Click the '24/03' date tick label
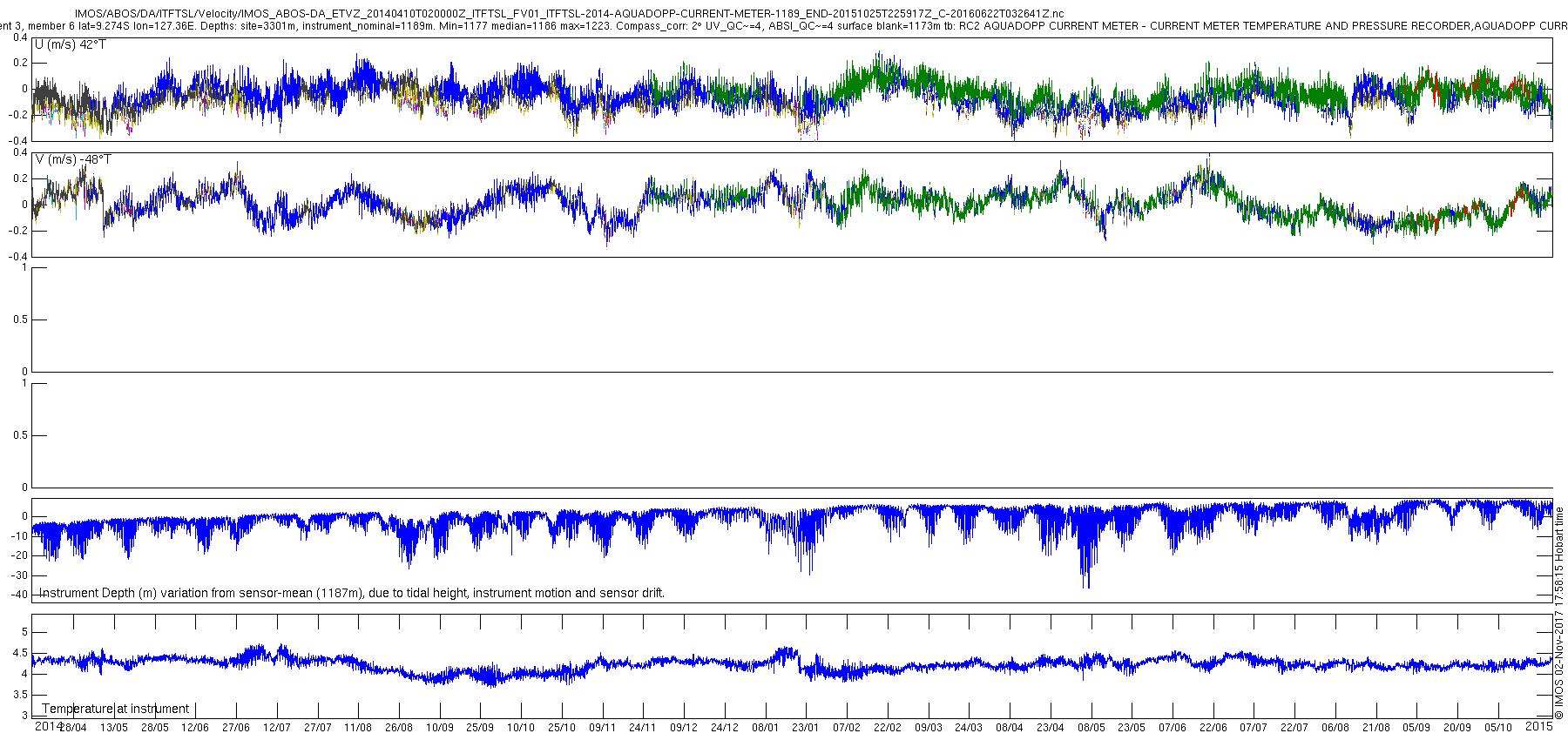Image resolution: width=1568 pixels, height=740 pixels. pyautogui.click(x=969, y=728)
